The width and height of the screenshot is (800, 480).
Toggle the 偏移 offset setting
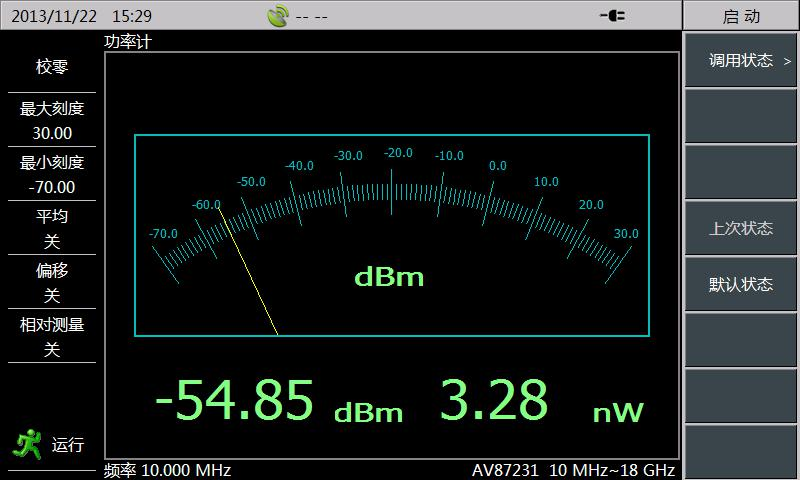[52, 282]
